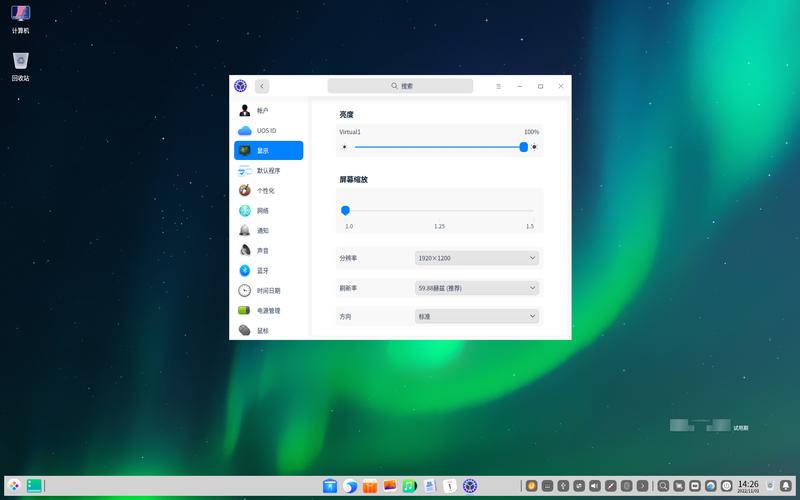Click the 搜索 search field
This screenshot has height=500, width=800.
click(x=400, y=87)
